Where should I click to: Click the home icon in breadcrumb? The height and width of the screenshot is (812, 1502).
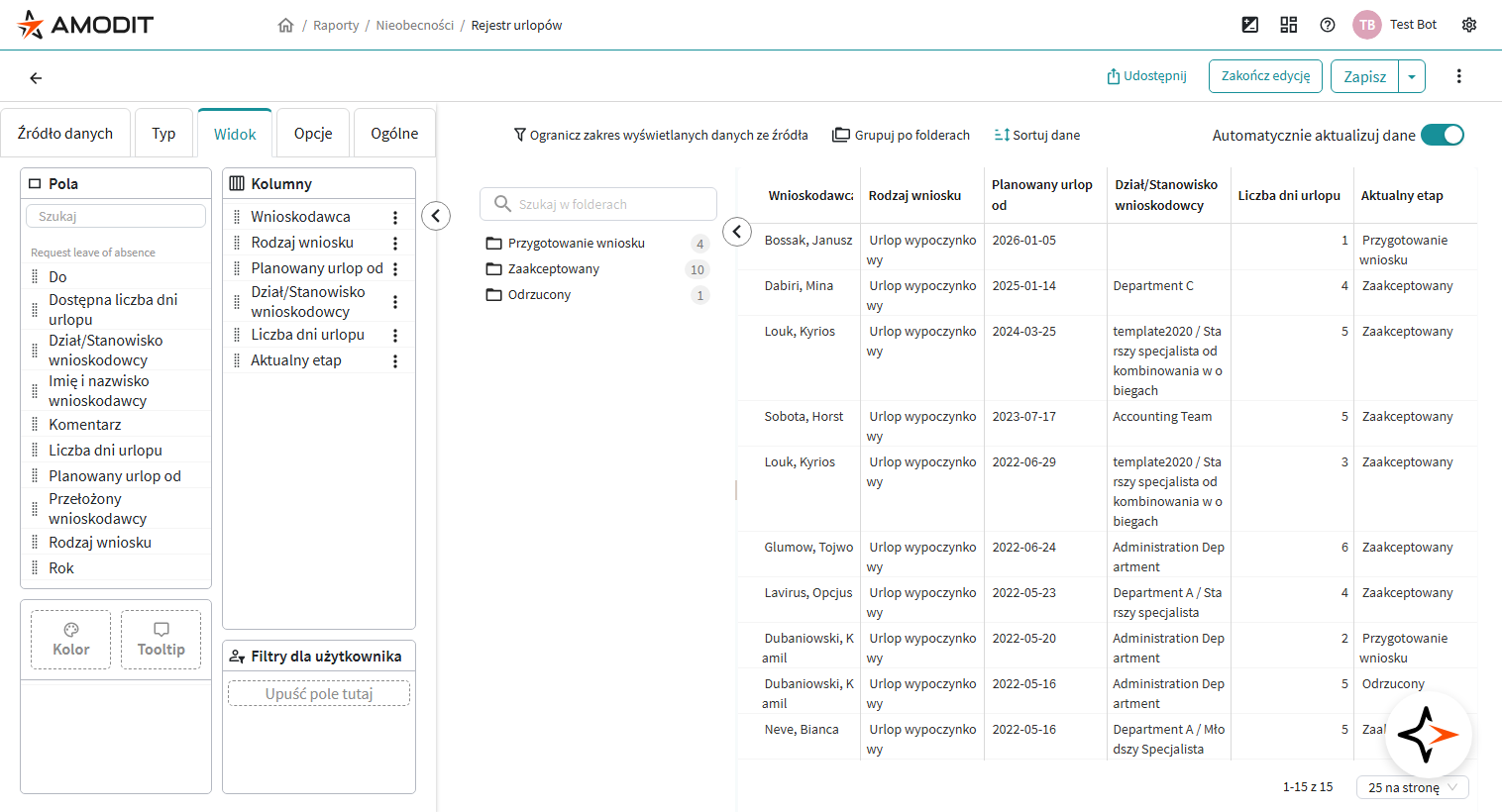[x=285, y=26]
